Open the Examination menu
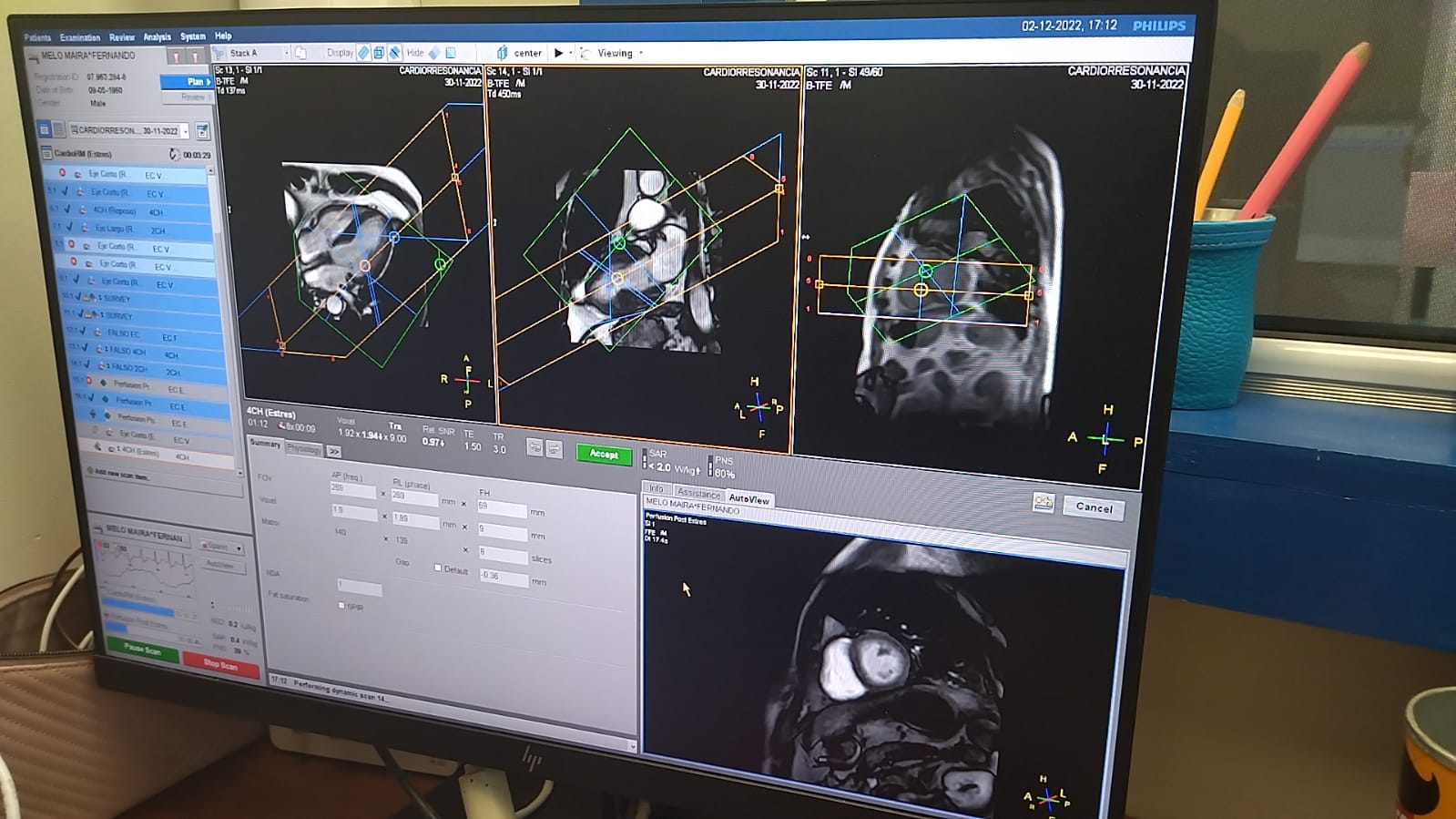Screen dimensions: 1456x819 (80, 37)
